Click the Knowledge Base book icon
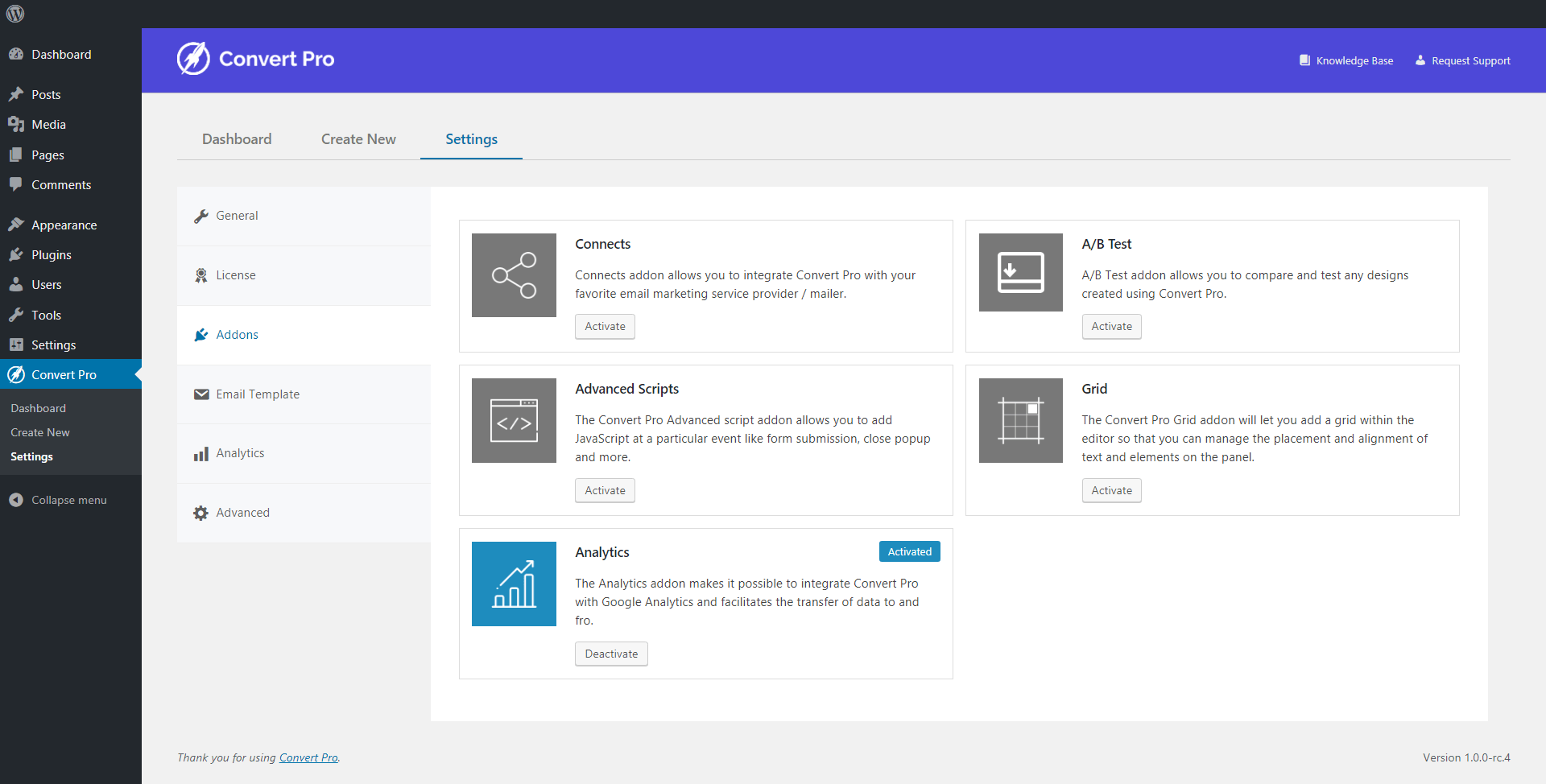Viewport: 1546px width, 784px height. point(1304,60)
